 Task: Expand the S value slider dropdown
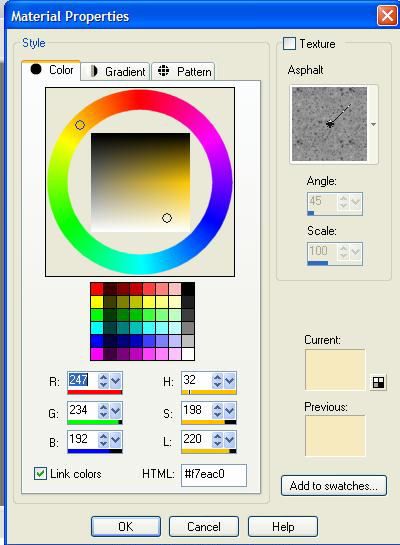pos(229,411)
